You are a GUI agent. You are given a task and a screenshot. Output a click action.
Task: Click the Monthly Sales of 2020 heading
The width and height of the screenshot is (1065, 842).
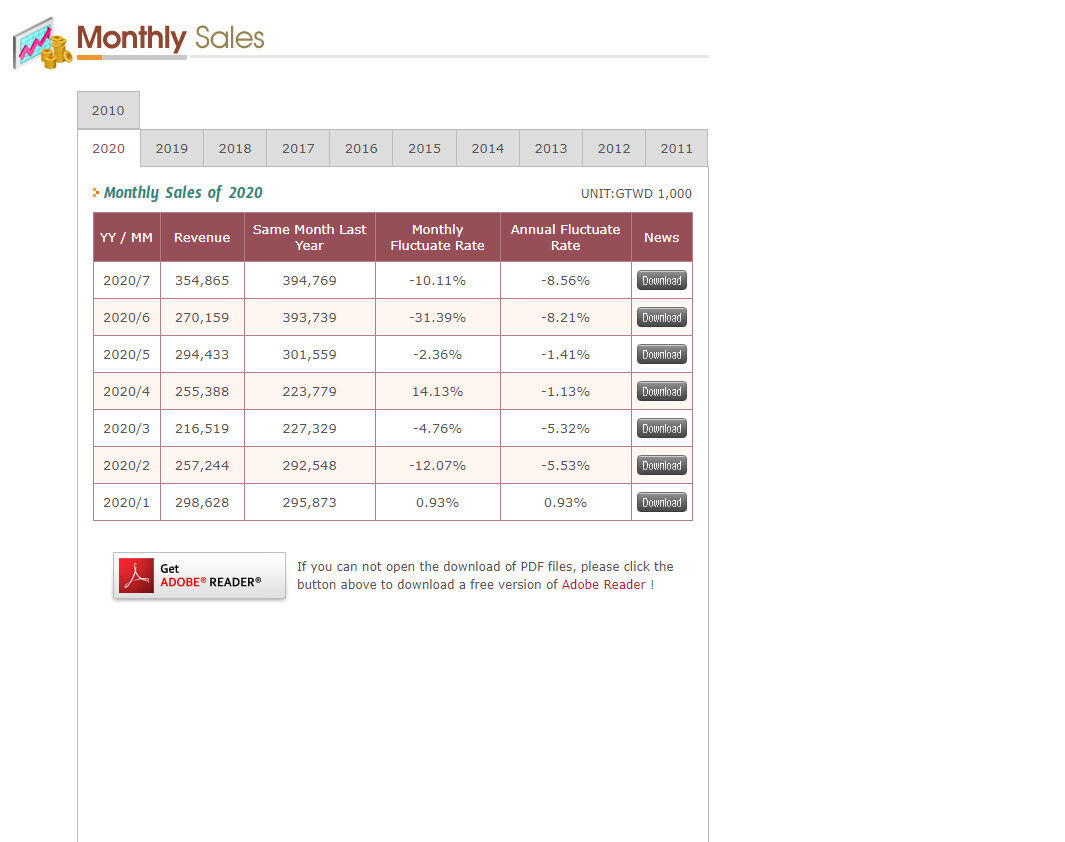(x=183, y=193)
